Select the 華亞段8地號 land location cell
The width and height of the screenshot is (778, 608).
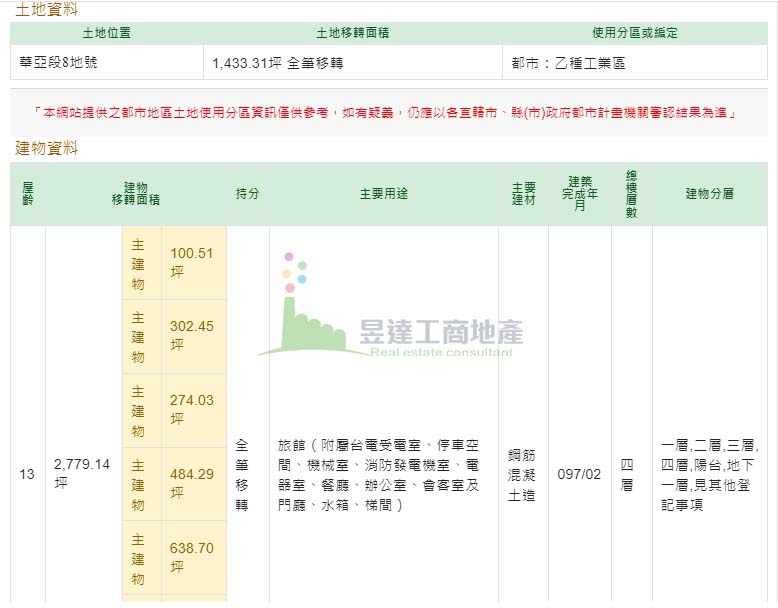pyautogui.click(x=59, y=62)
